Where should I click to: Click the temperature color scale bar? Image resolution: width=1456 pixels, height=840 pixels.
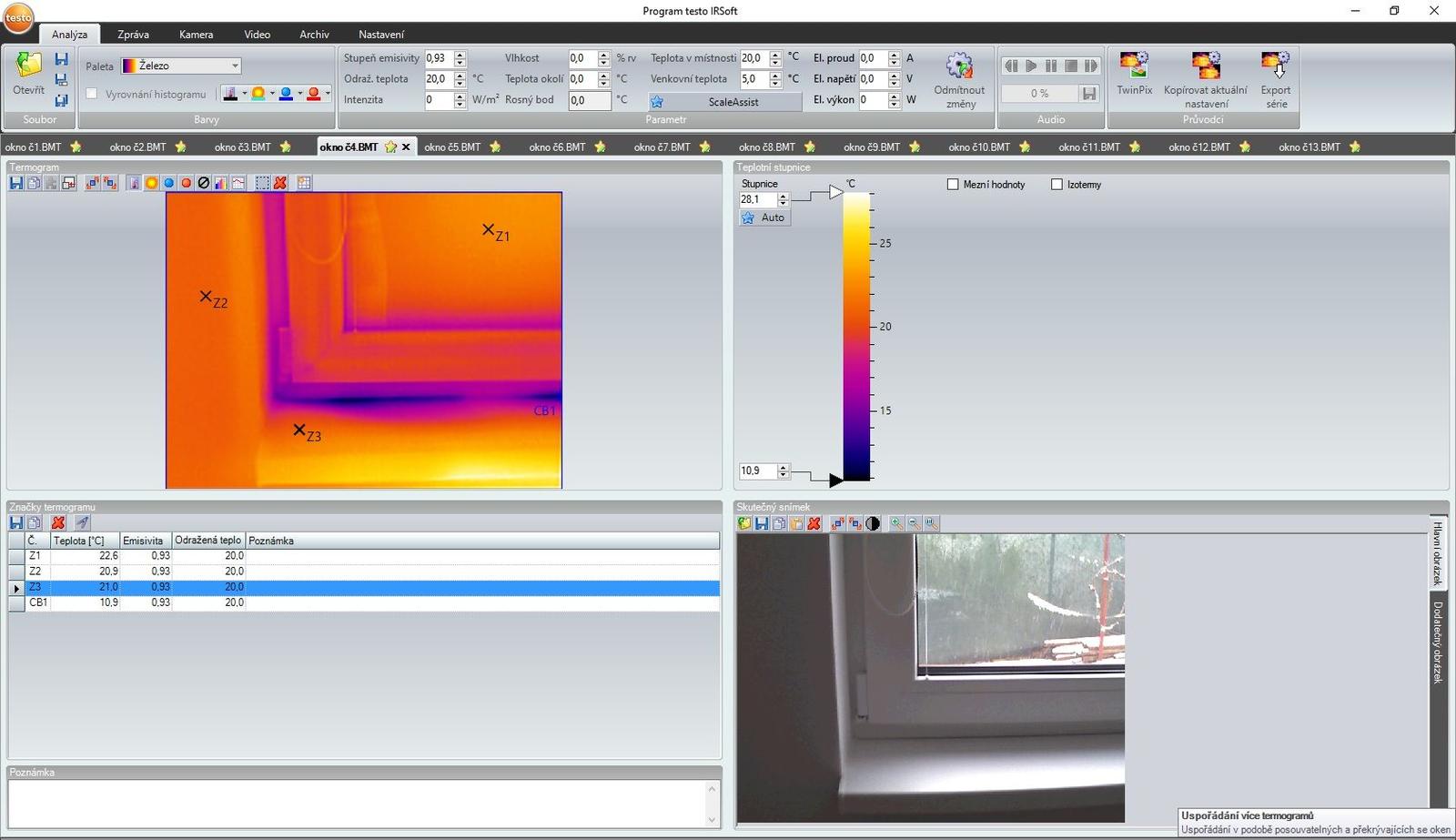[x=856, y=337]
